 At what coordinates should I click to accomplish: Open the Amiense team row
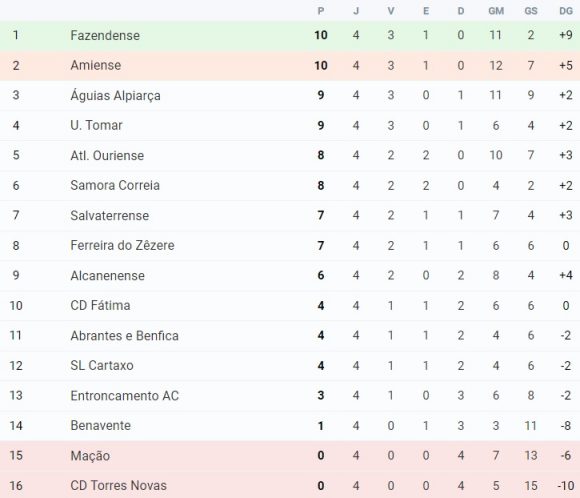pyautogui.click(x=290, y=65)
